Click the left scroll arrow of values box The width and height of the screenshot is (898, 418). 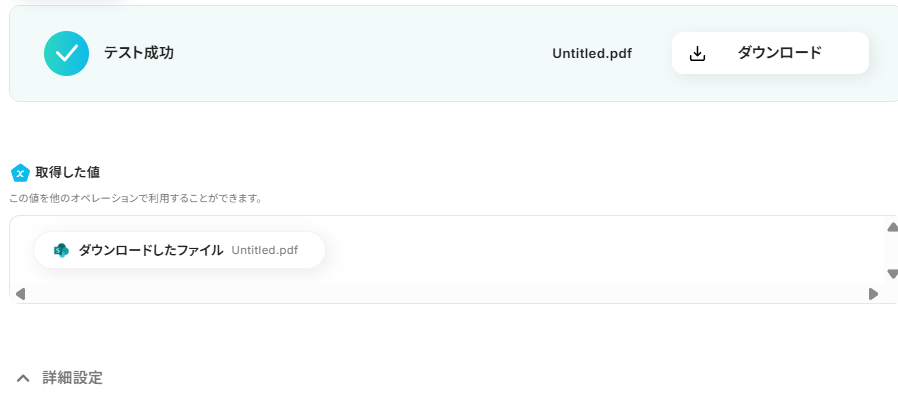pos(20,294)
